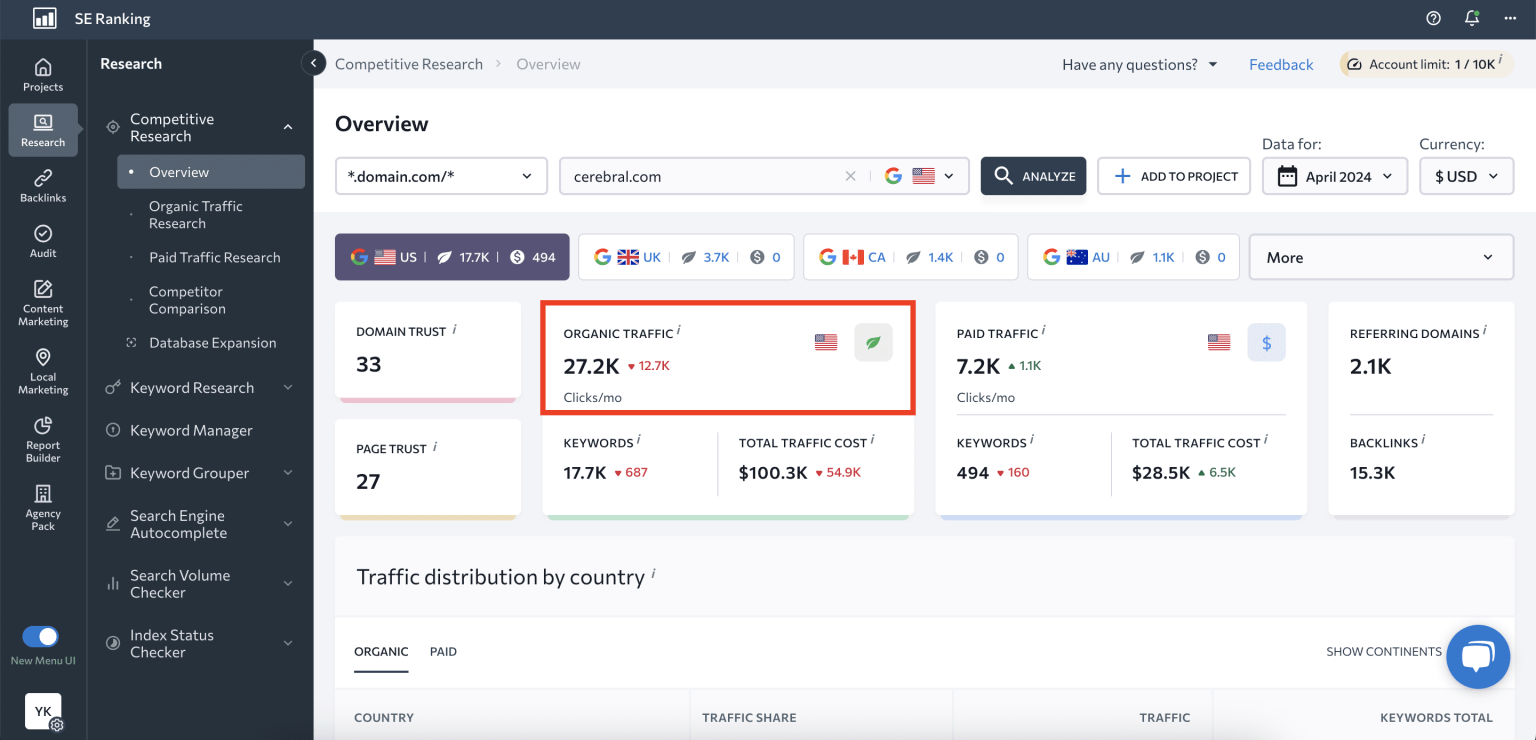Open the Feedback link
Viewport: 1536px width, 740px height.
1281,64
